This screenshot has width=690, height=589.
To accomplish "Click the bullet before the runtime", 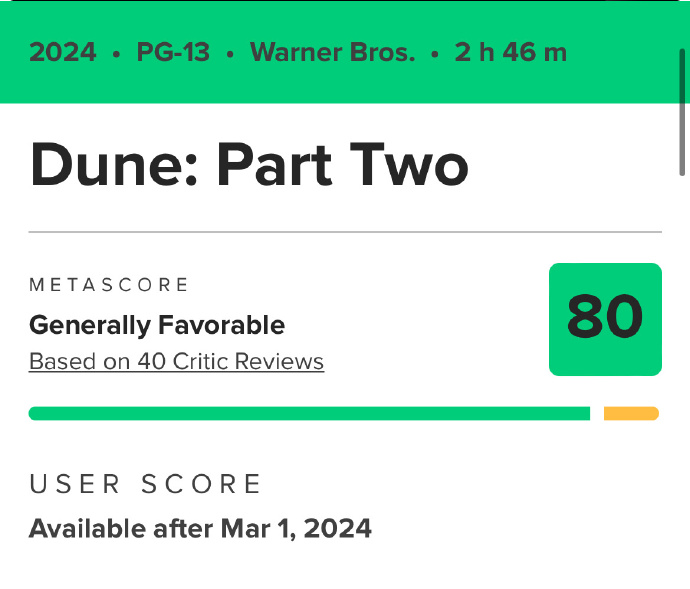I will [435, 53].
